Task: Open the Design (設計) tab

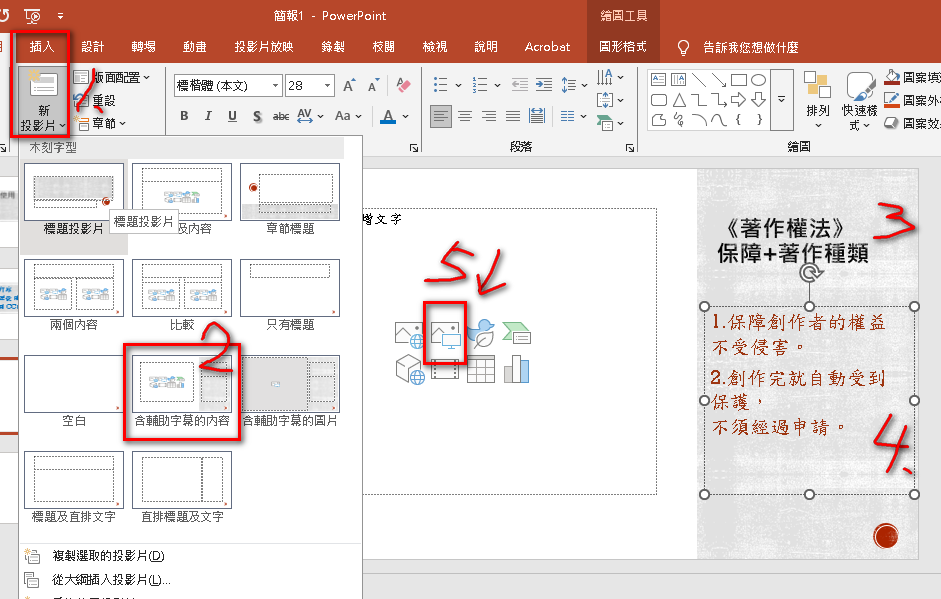Action: [92, 47]
